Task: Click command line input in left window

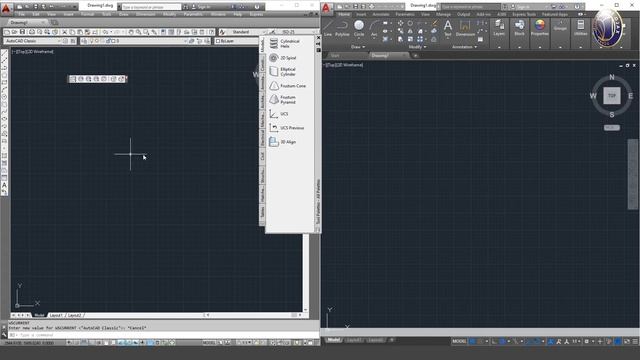Action: point(163,335)
